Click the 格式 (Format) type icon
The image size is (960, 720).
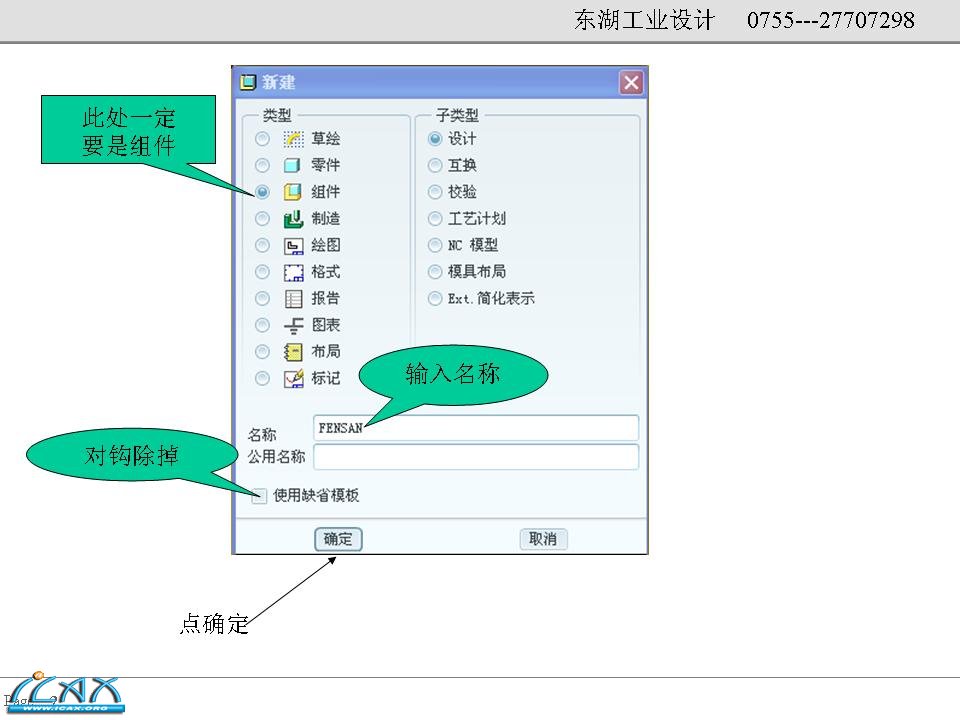pos(290,271)
